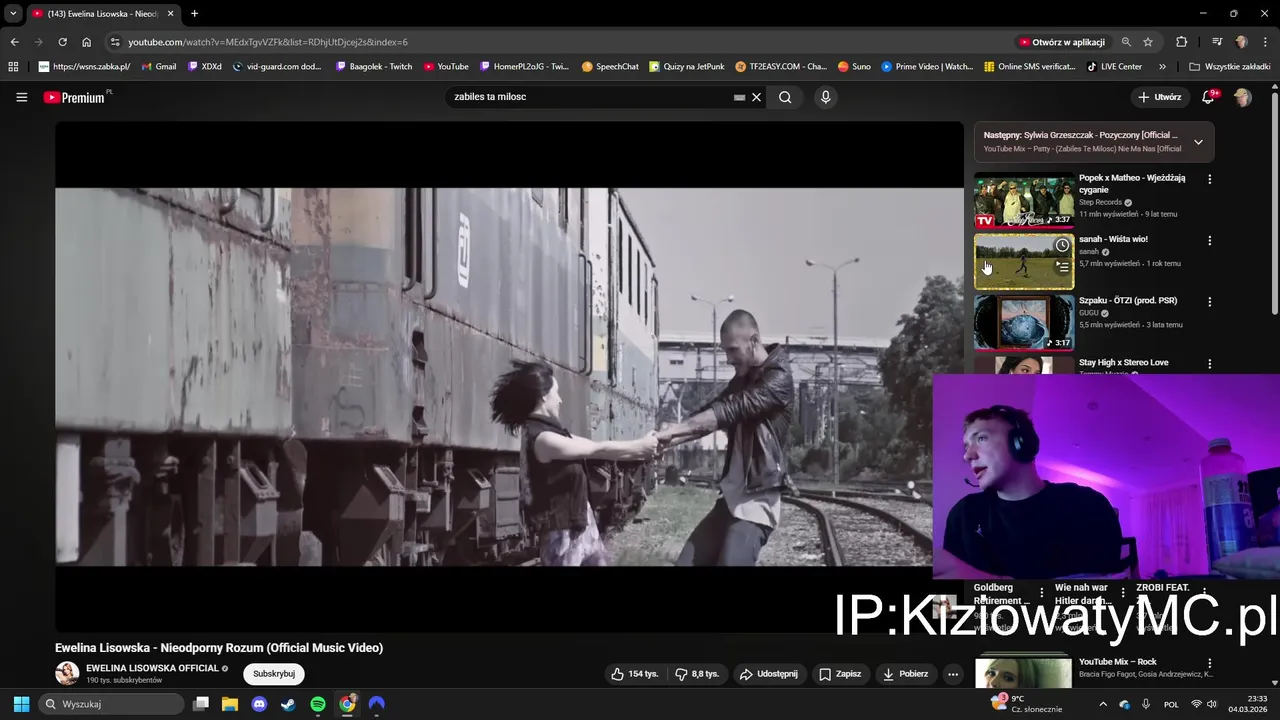Viewport: 1280px width, 720px height.
Task: Open EWELINA LISOWSKA OFFICIAL channel name
Action: [x=152, y=668]
